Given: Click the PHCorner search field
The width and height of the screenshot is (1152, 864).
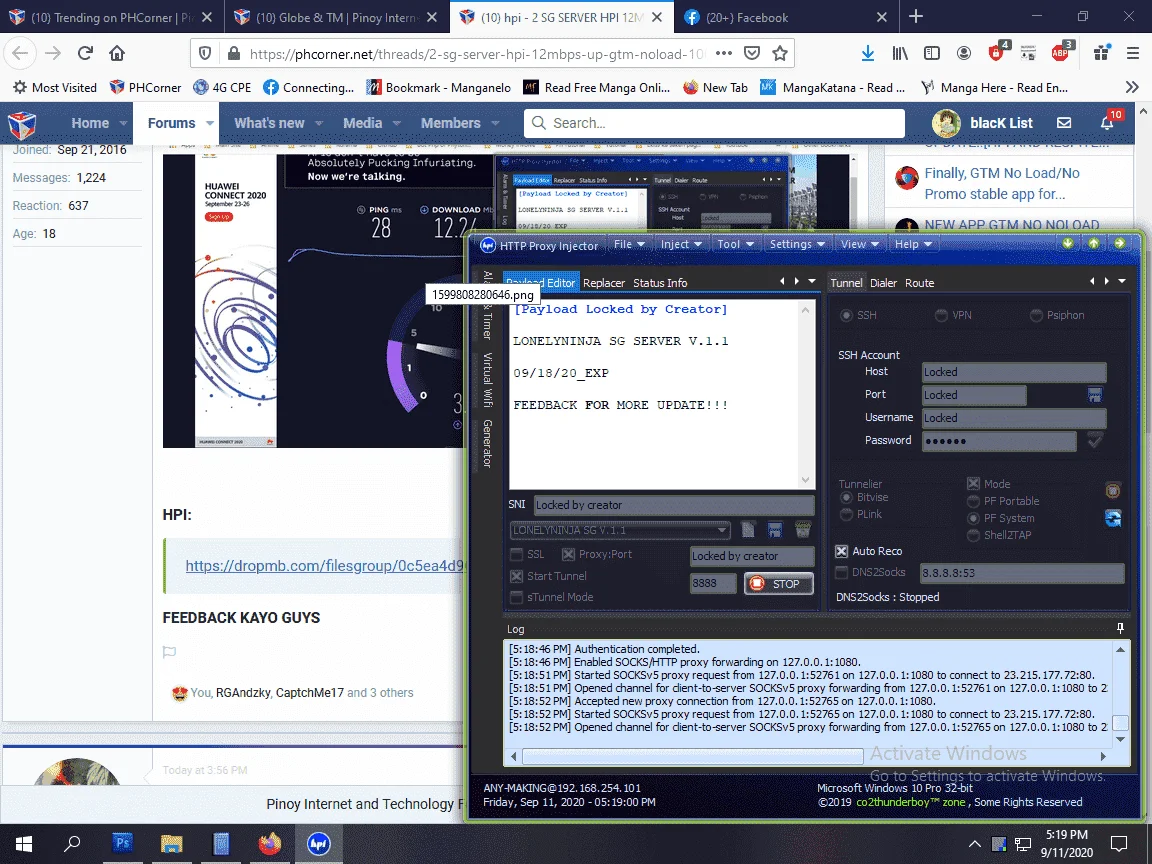Looking at the screenshot, I should [x=714, y=123].
